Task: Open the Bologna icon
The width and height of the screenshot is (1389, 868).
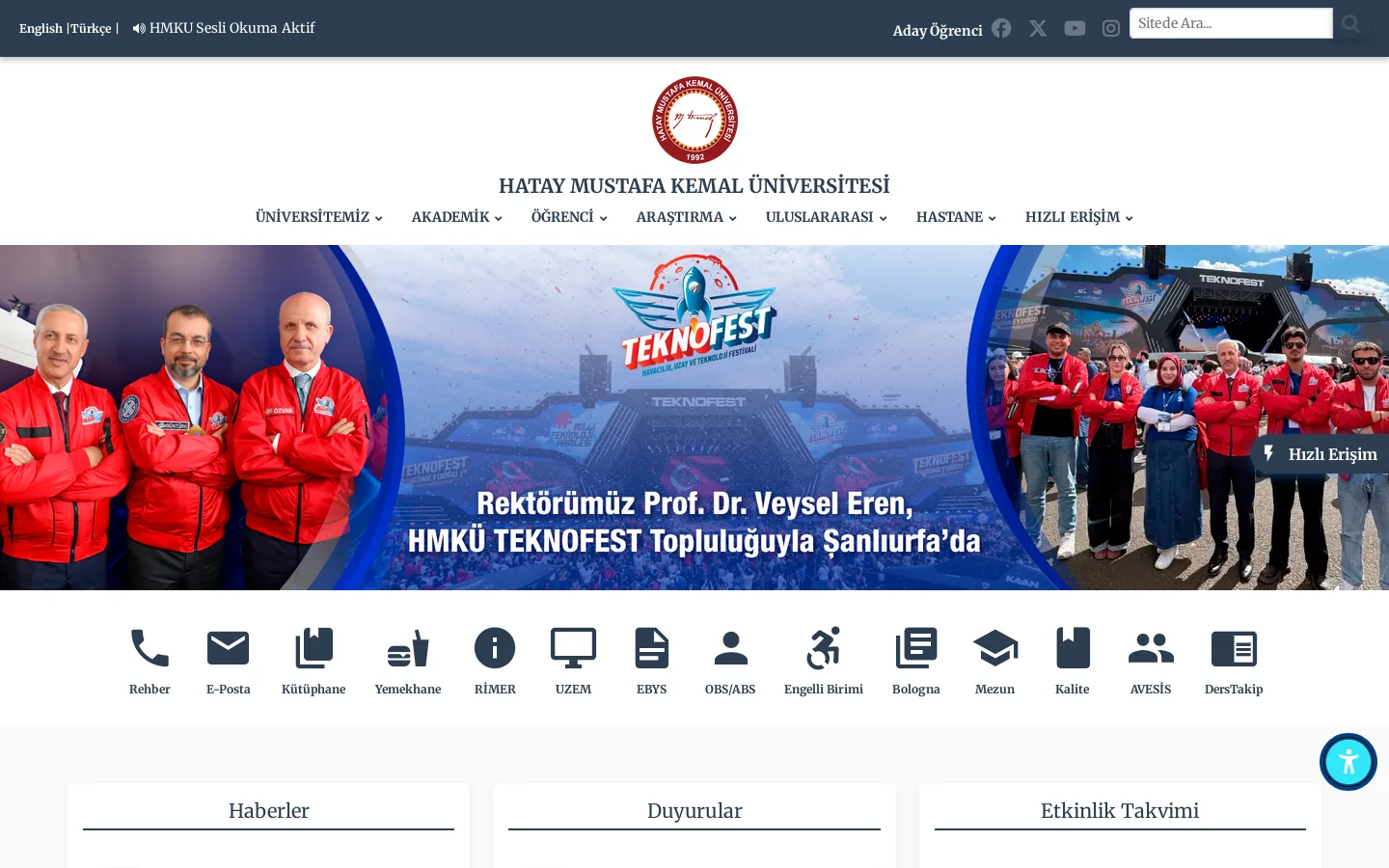Action: [x=916, y=648]
